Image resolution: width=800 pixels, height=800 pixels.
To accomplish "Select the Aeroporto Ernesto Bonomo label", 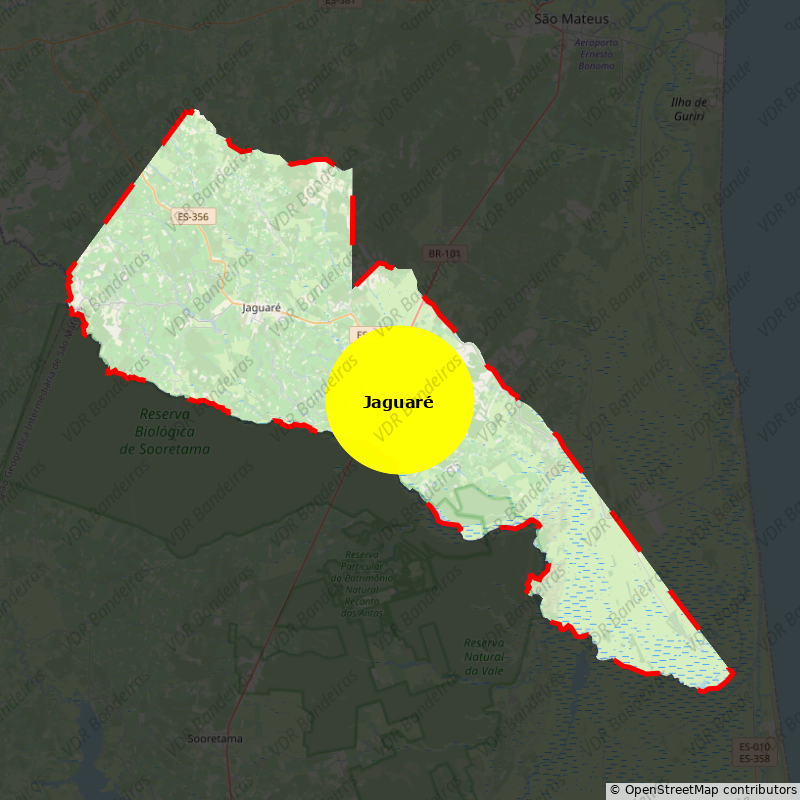I will point(597,54).
